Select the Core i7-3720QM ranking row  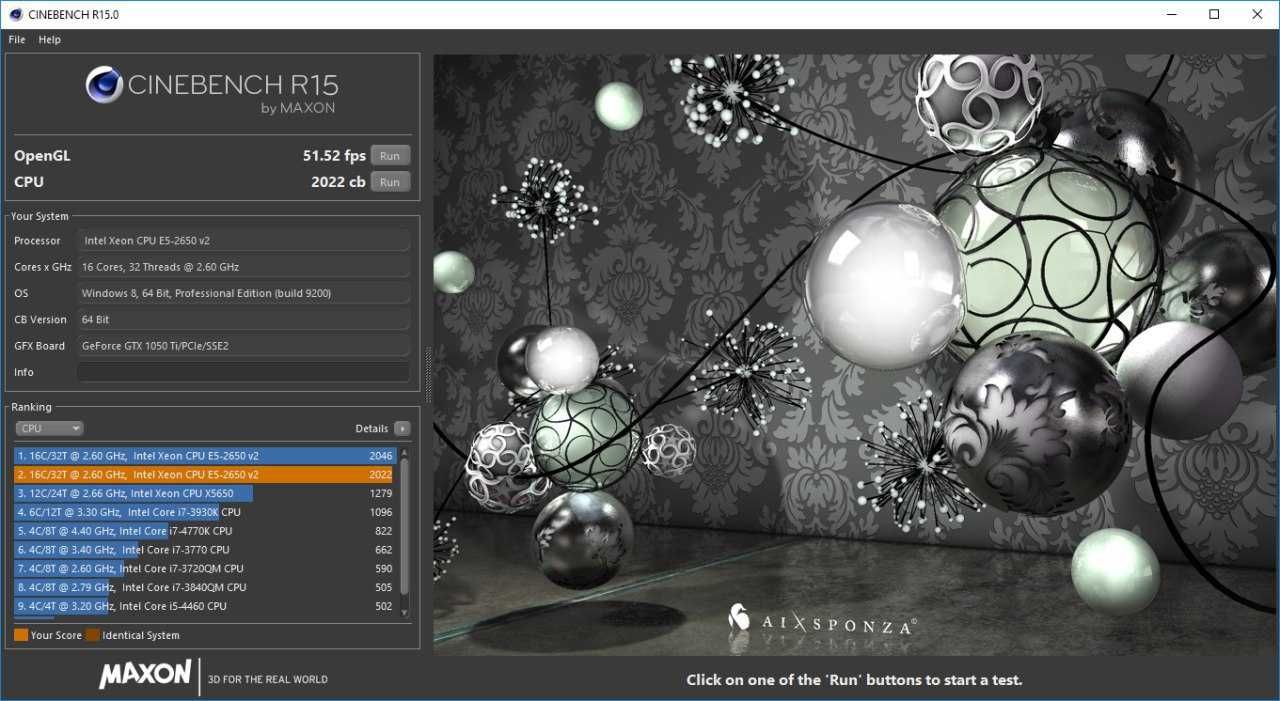point(205,568)
